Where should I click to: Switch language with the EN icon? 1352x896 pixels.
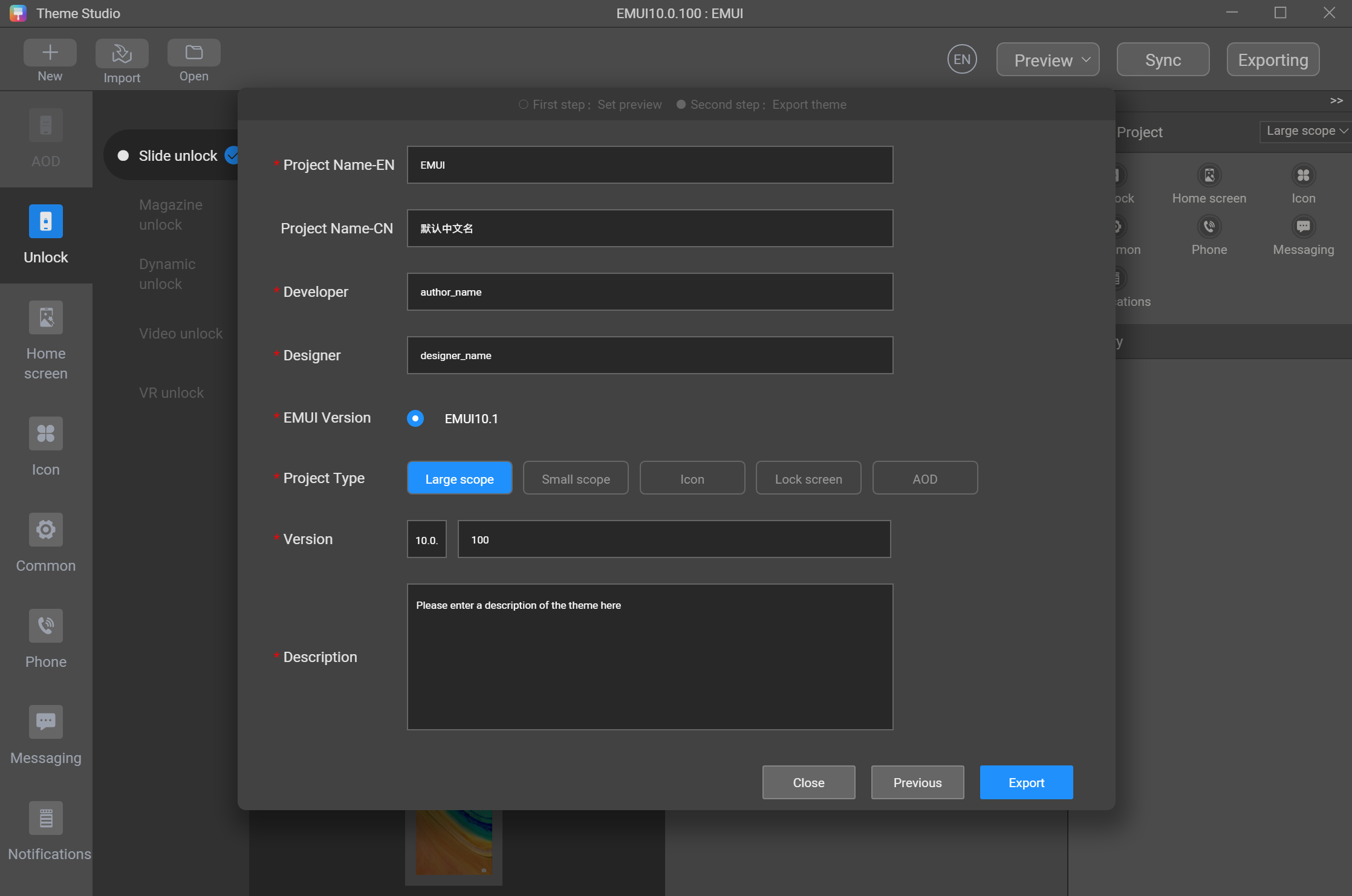[x=962, y=59]
